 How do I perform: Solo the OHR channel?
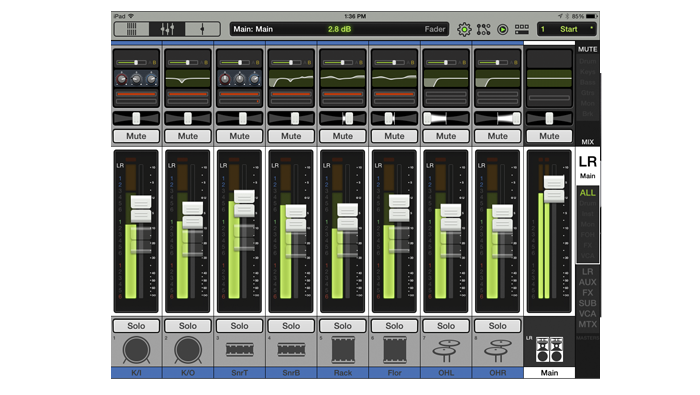tap(498, 326)
